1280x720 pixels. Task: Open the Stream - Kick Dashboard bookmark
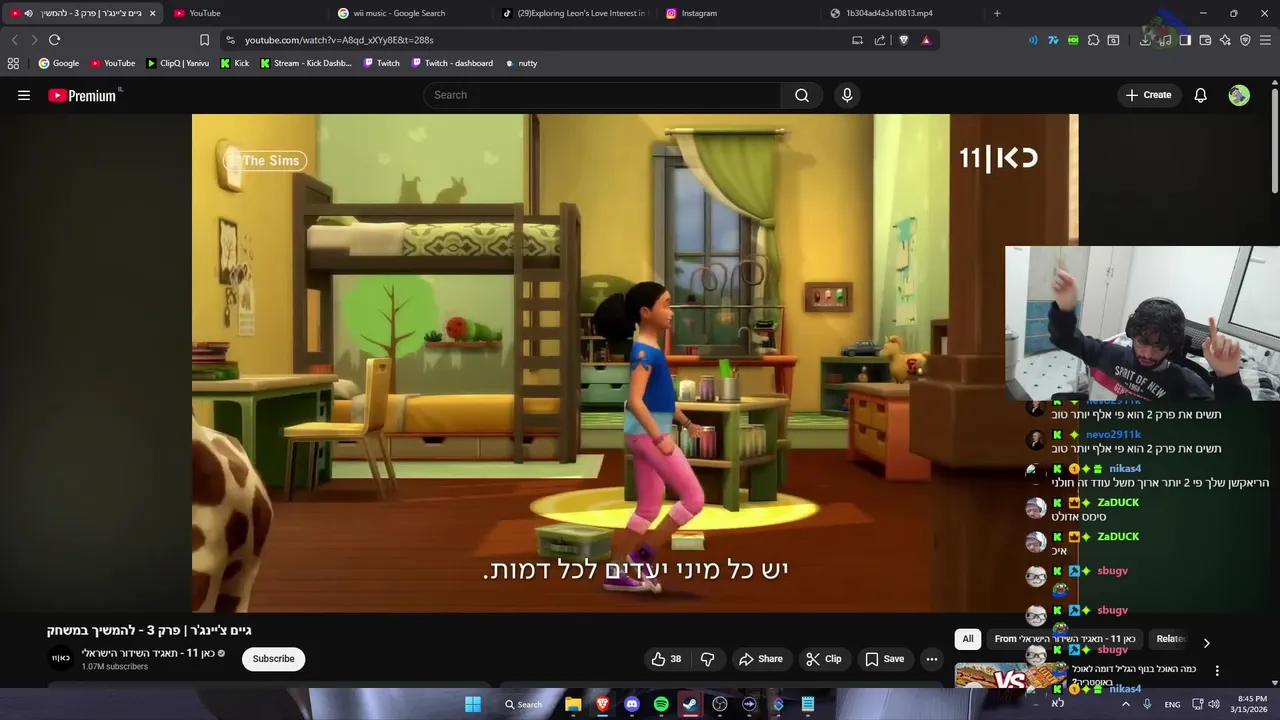(x=306, y=63)
